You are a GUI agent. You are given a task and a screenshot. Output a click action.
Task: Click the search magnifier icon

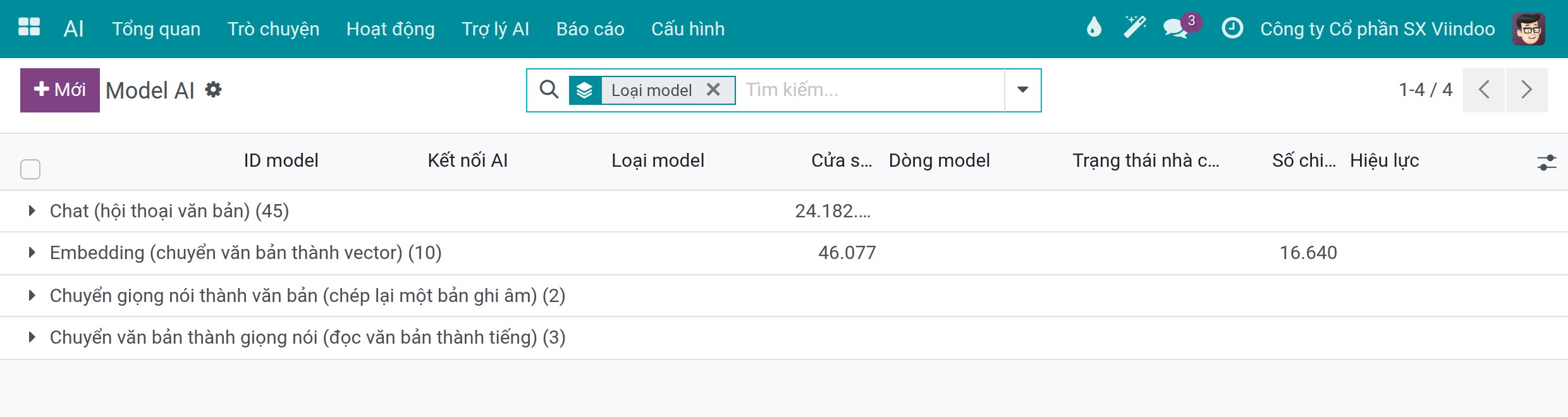549,90
